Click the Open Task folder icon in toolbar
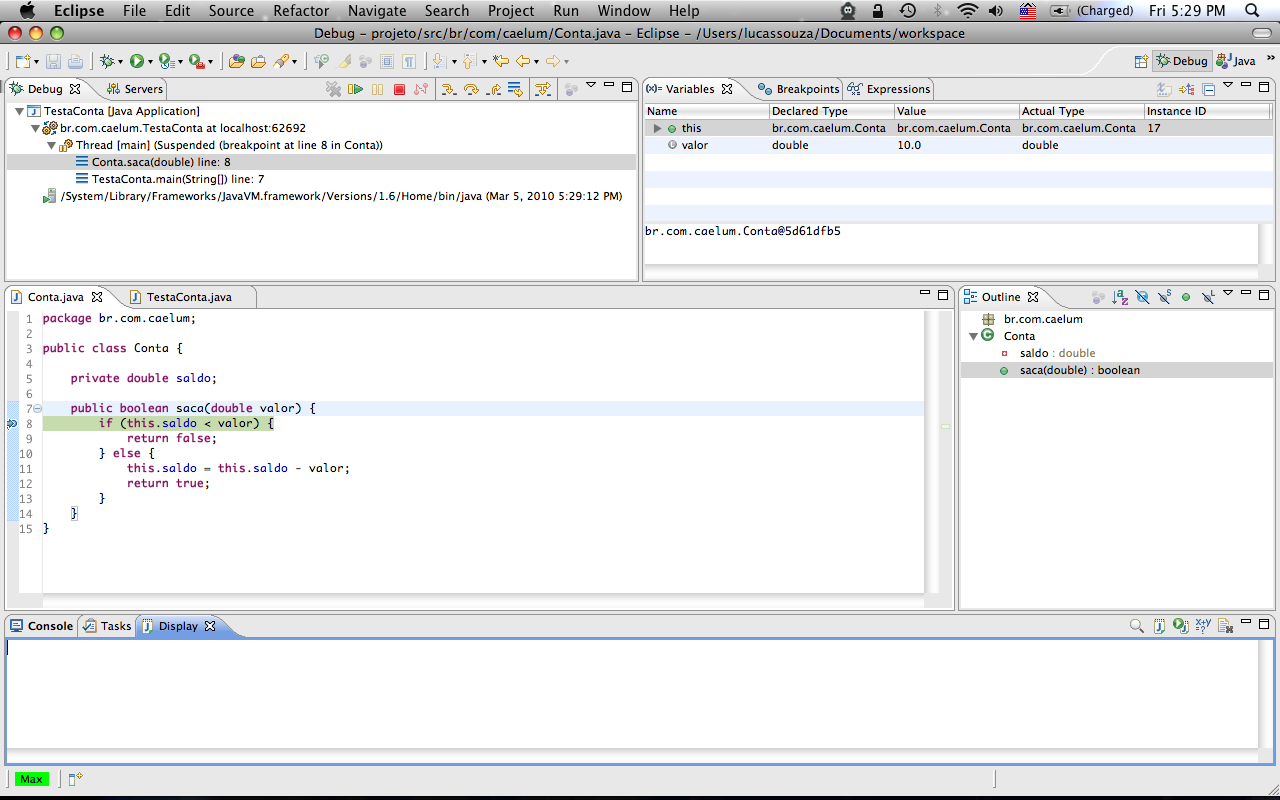Screen dimensions: 1280x800 [258, 61]
